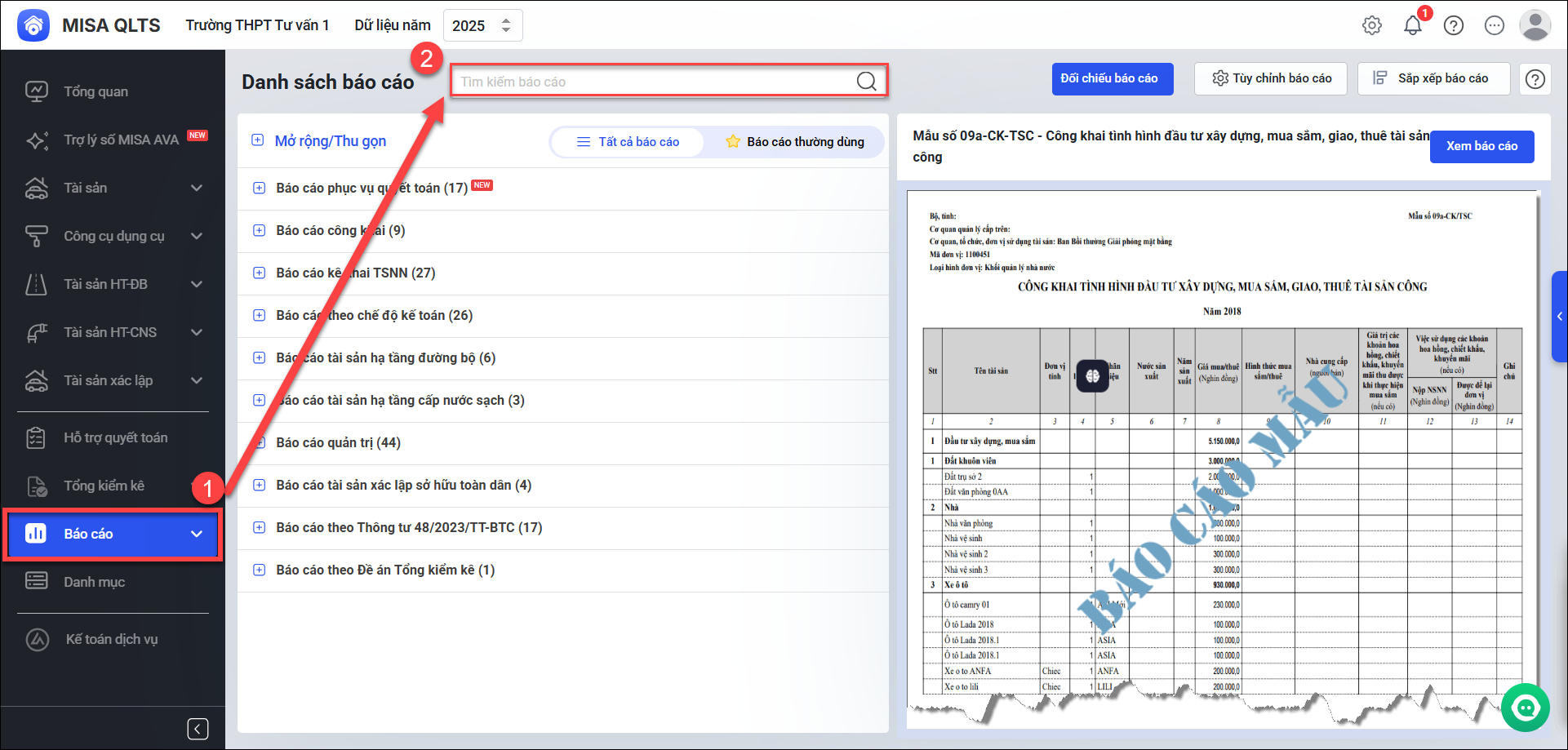
Task: Open help icon beside Sắp xếp báo cáo
Action: (1535, 79)
